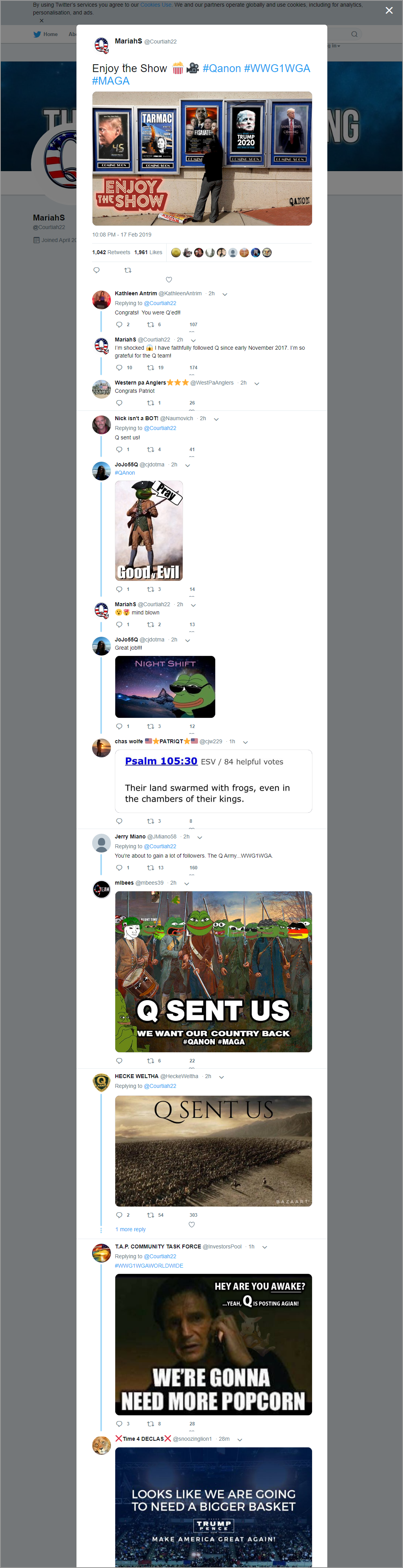403x1568 pixels.
Task: Open the #WWG1WGA hashtag link
Action: [x=277, y=68]
